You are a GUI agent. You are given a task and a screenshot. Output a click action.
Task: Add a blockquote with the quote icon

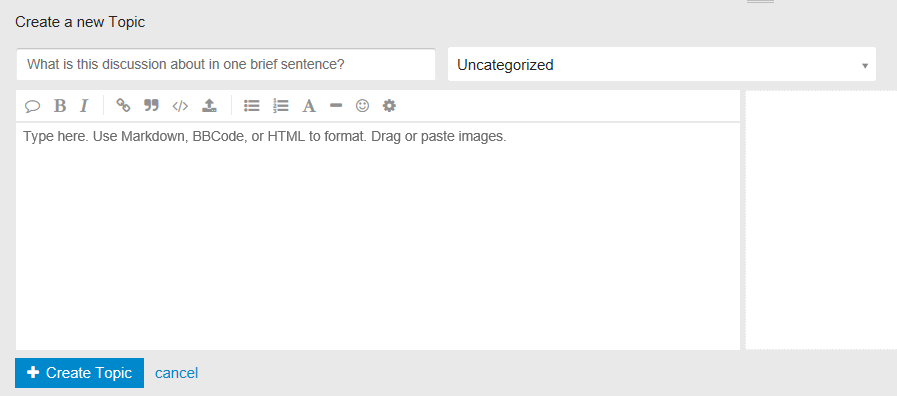coord(151,105)
